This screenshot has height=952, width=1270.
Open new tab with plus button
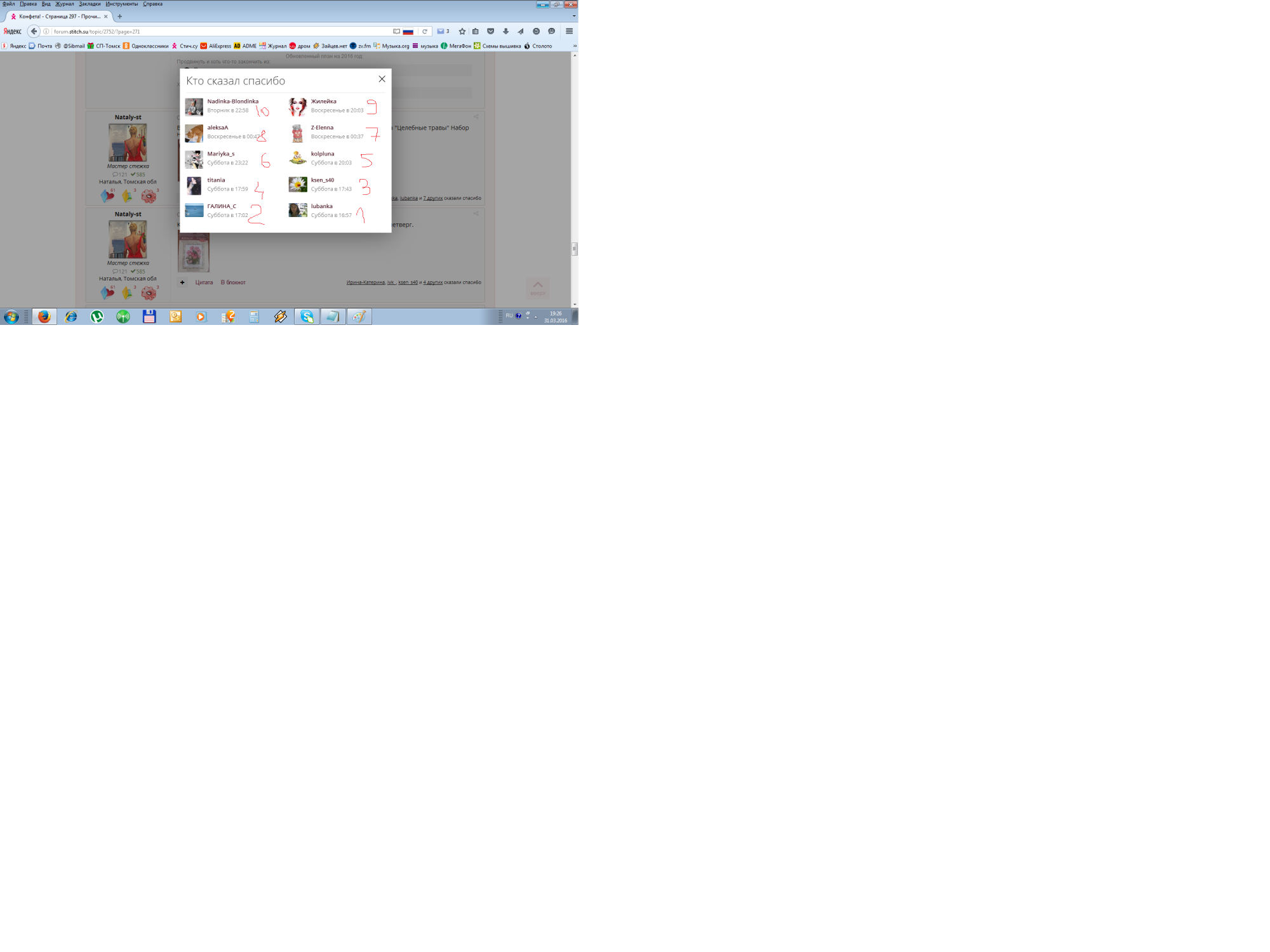(x=119, y=17)
